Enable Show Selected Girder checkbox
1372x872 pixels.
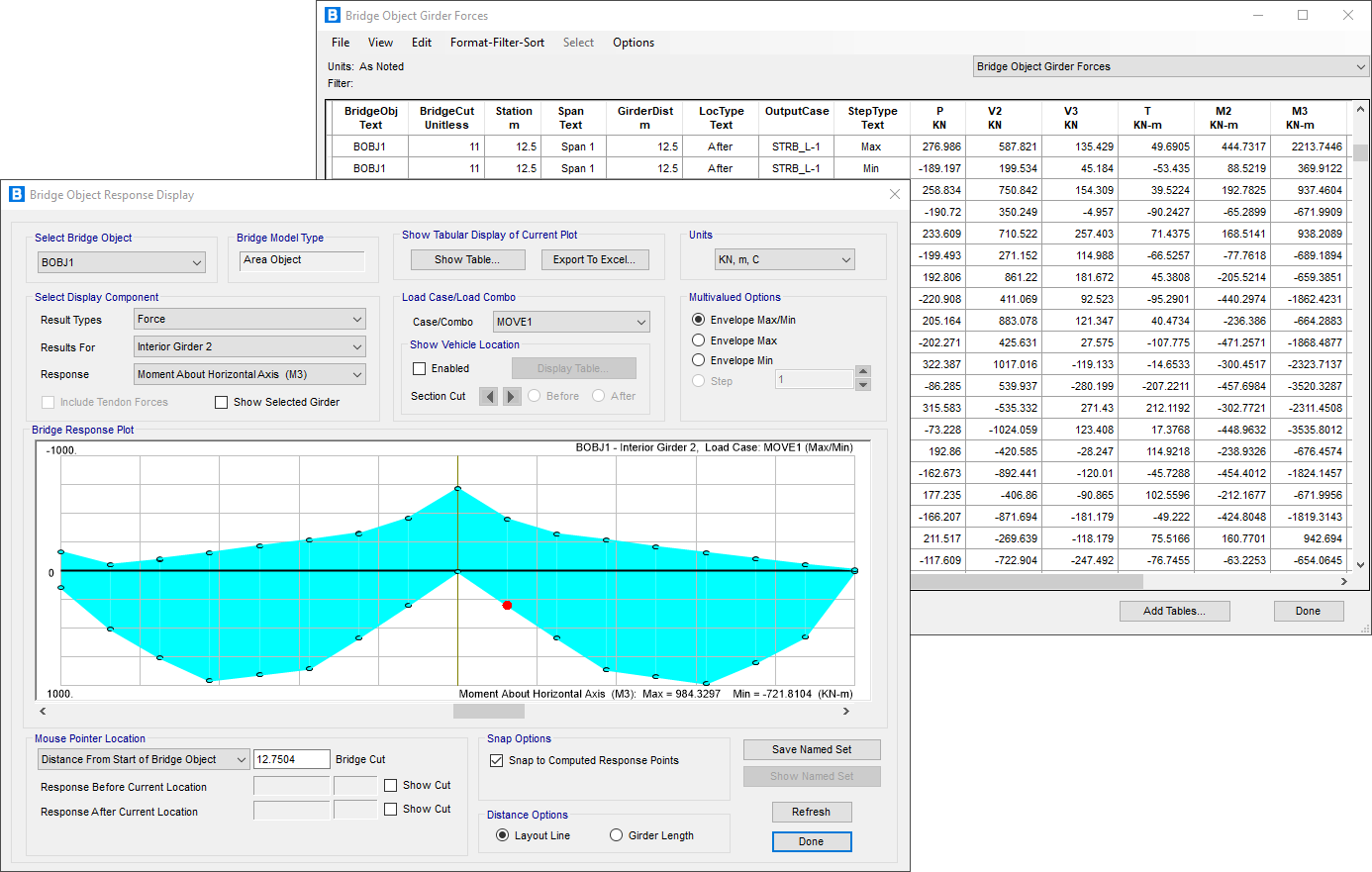click(x=222, y=402)
